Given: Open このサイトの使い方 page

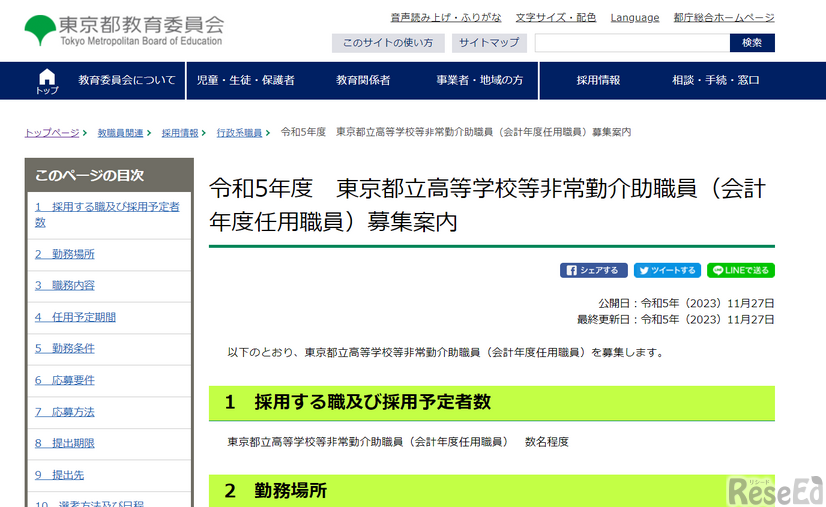Looking at the screenshot, I should tap(387, 43).
